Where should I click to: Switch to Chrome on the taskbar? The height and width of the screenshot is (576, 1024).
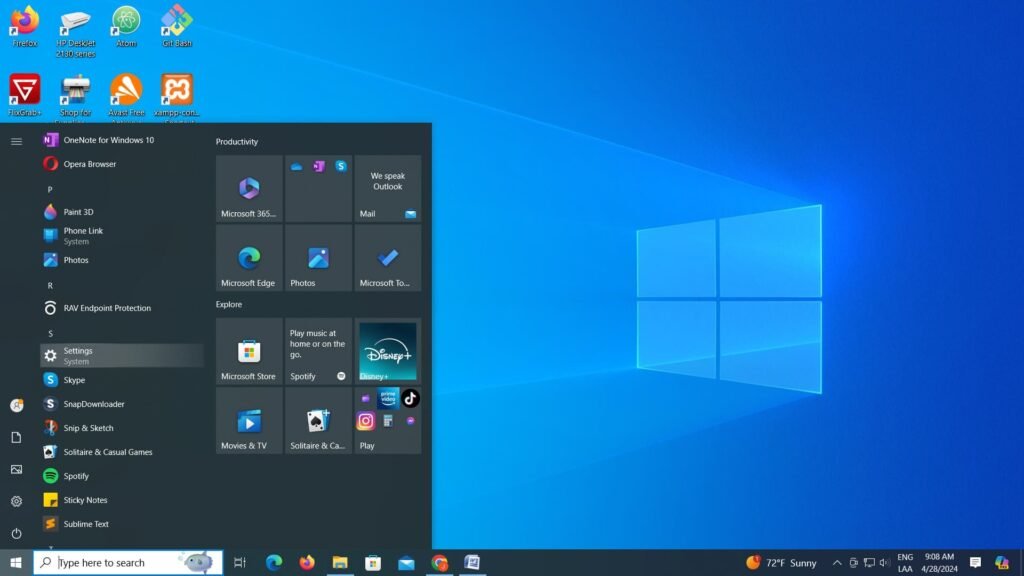(439, 562)
